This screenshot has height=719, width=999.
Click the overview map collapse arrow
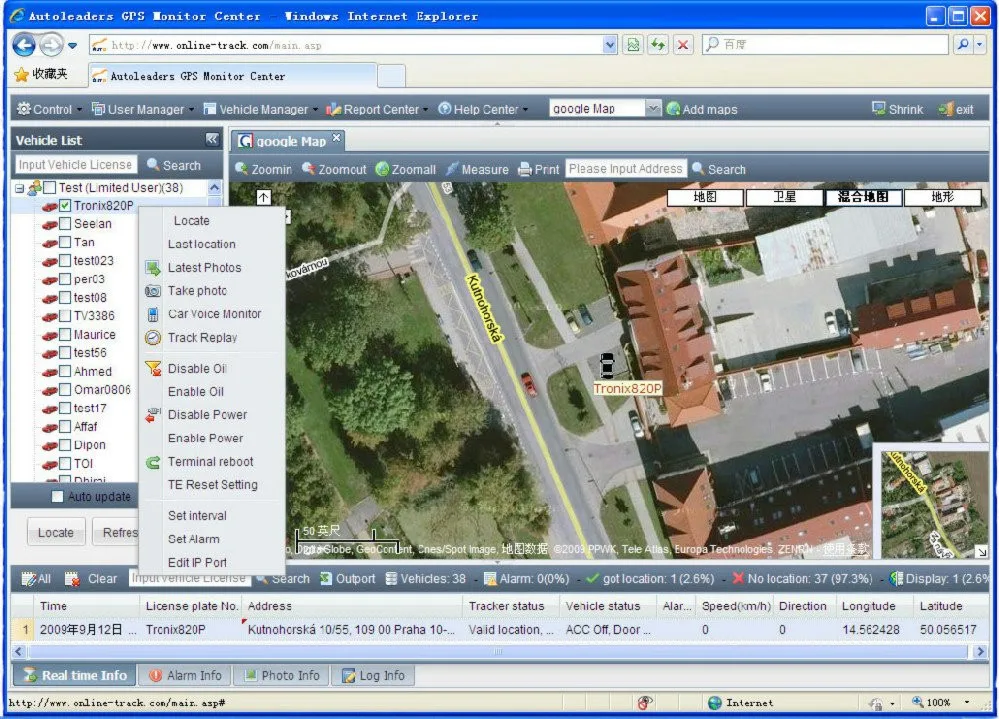[982, 552]
